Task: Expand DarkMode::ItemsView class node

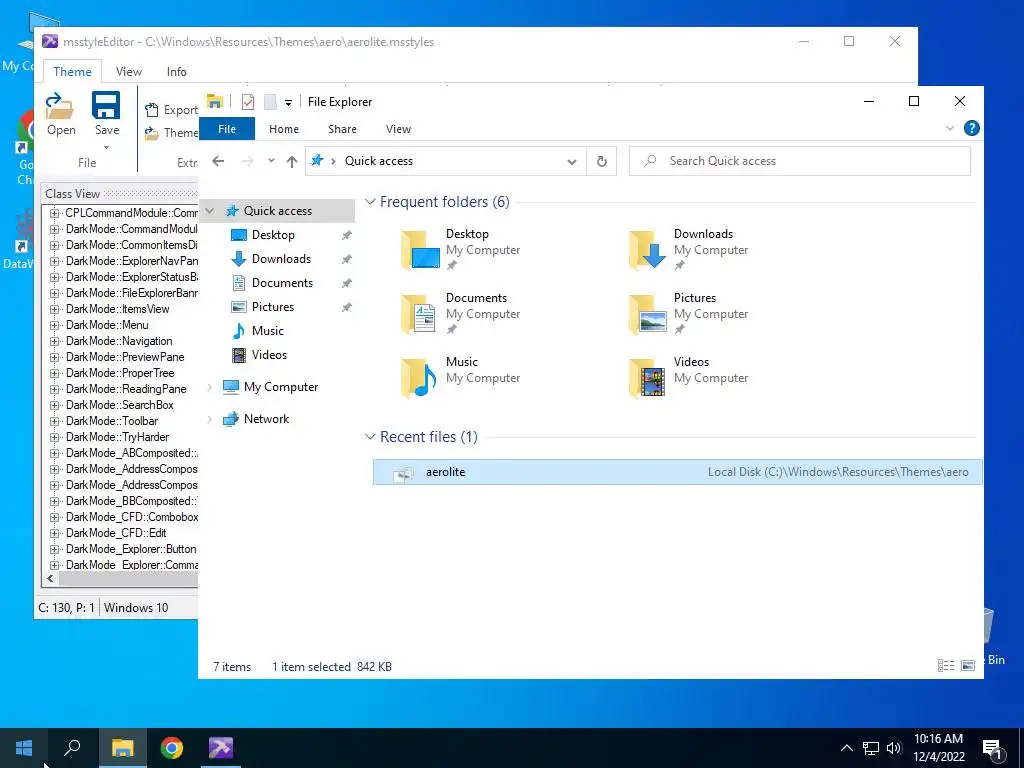Action: pyautogui.click(x=55, y=309)
